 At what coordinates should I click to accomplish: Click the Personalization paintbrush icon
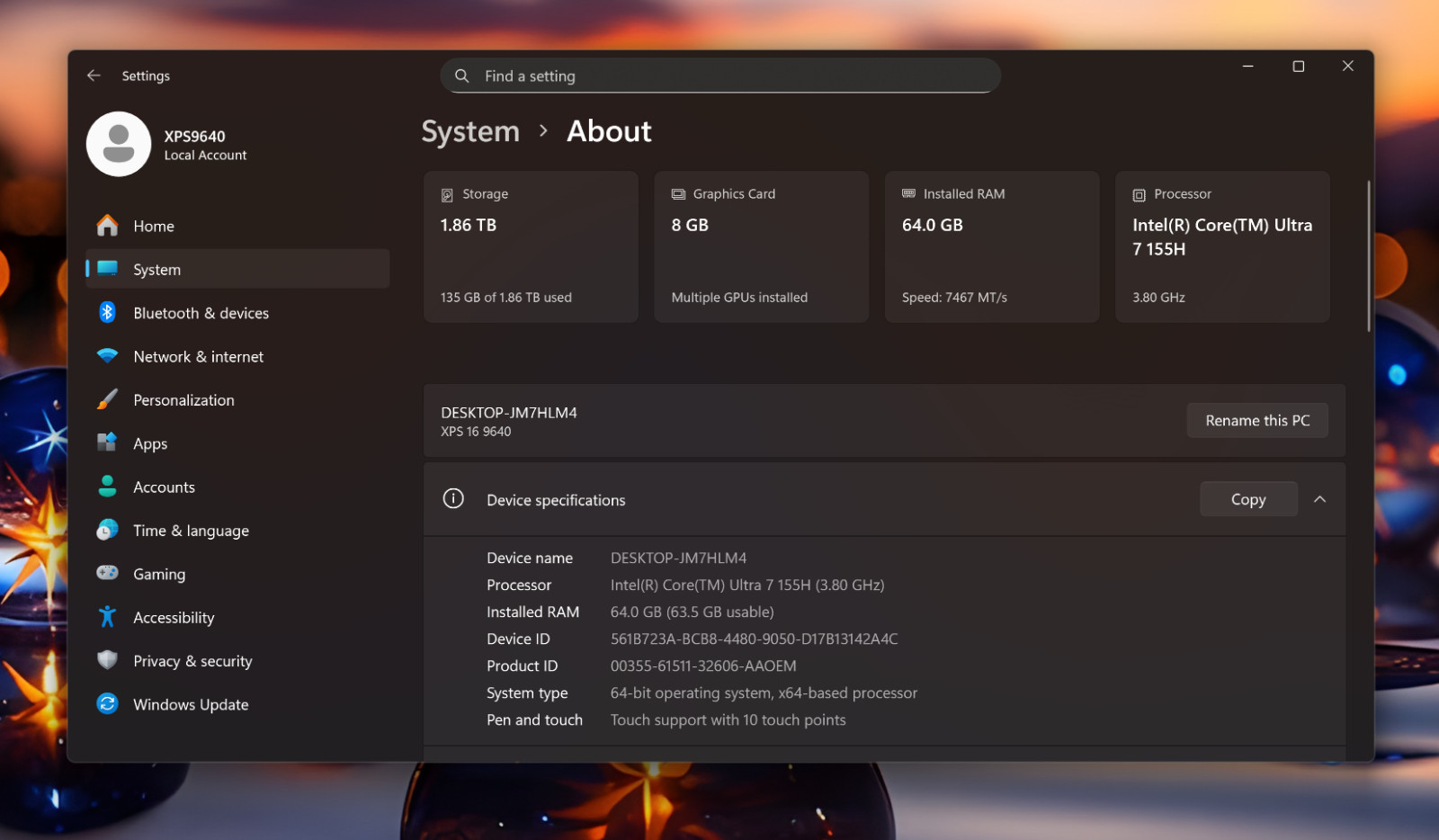108,399
